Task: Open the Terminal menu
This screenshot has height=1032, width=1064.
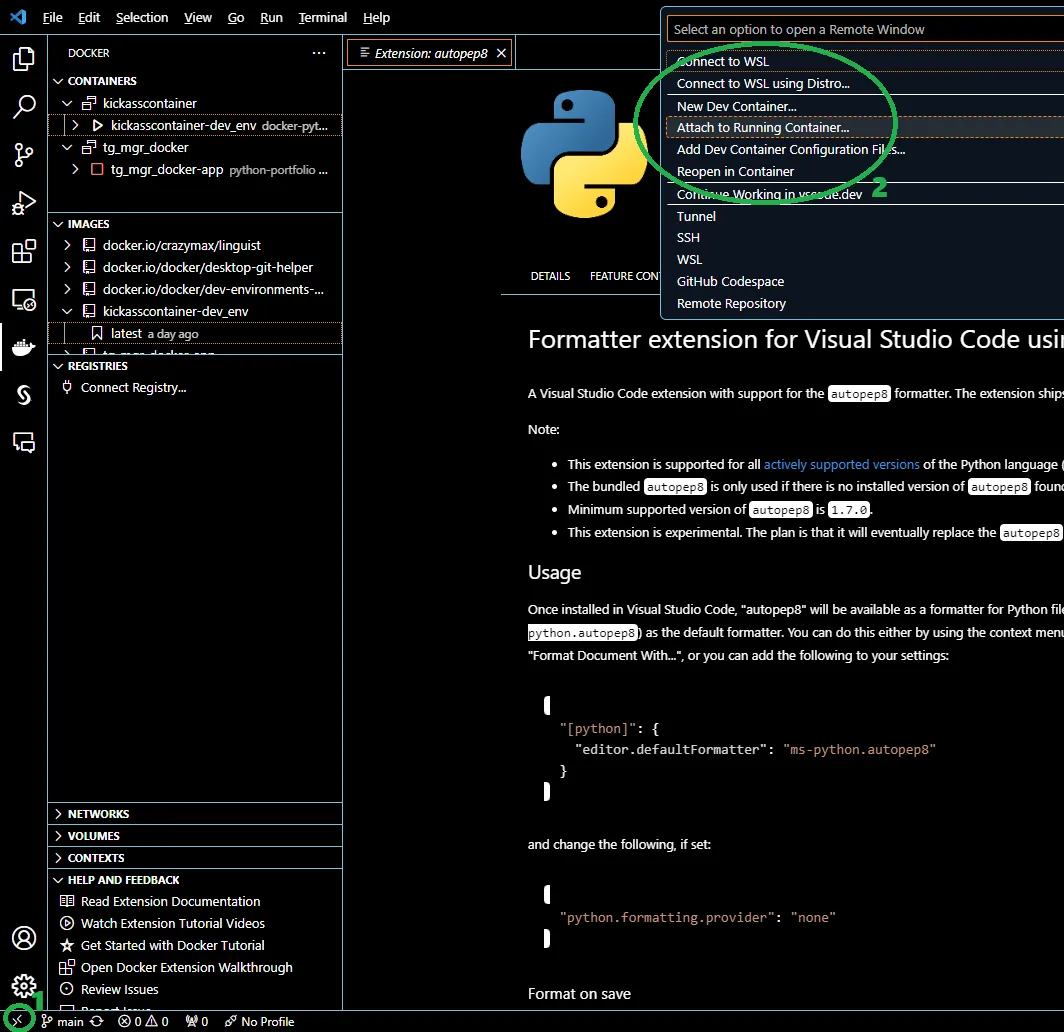Action: pyautogui.click(x=322, y=17)
